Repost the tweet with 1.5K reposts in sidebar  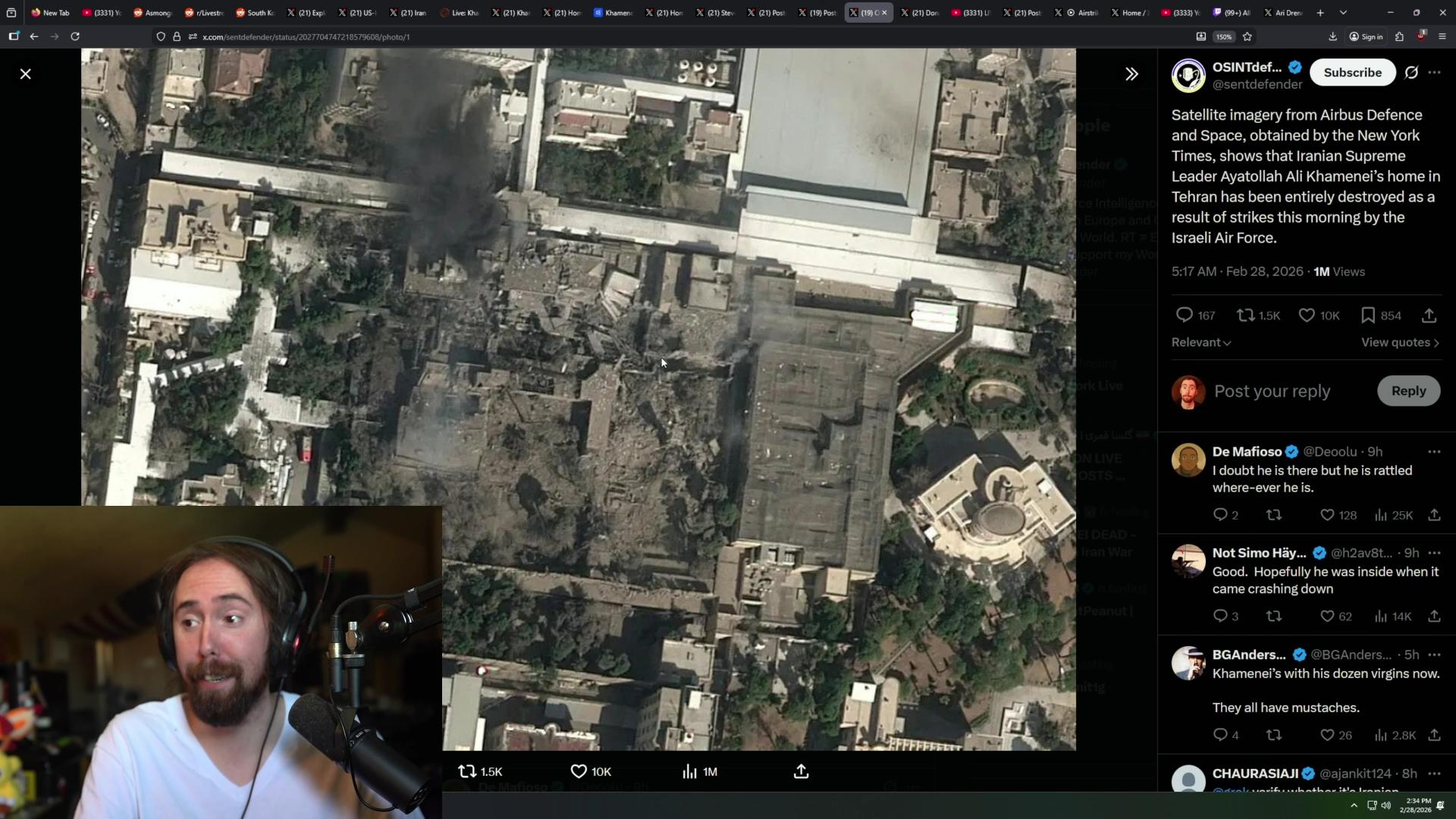(x=1245, y=315)
